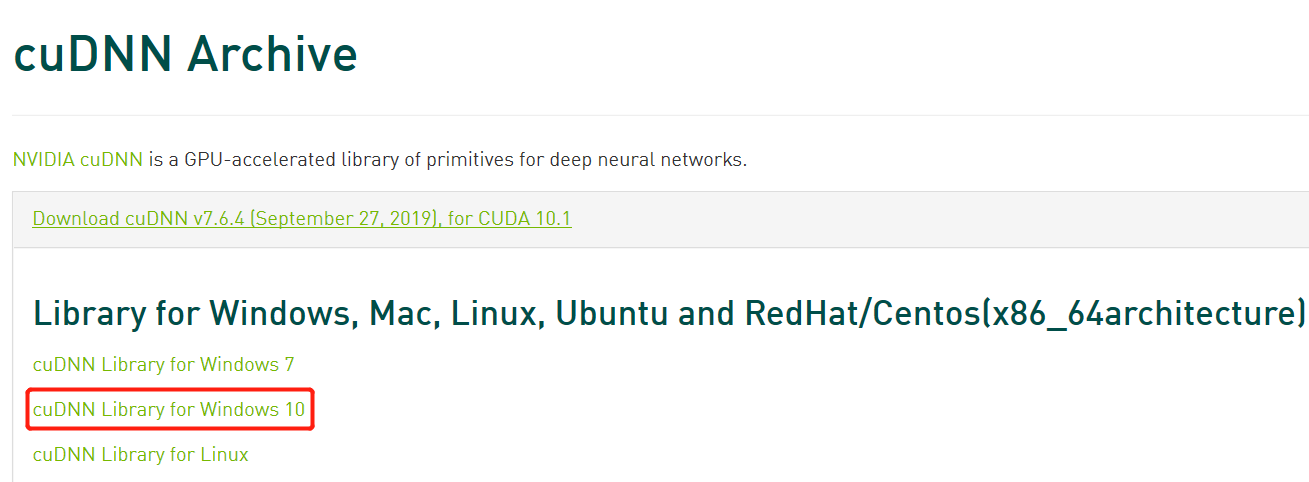Click the word 'Ubuntu' in the heading
1309x482 pixels.
[611, 313]
